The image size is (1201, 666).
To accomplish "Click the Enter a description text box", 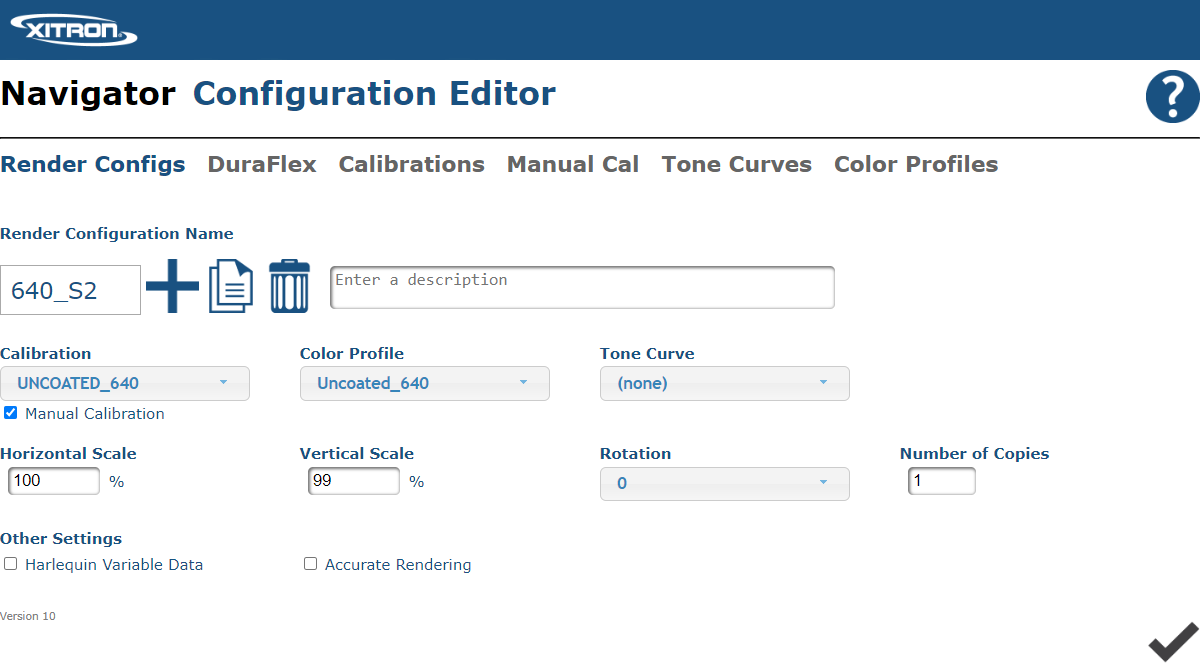I will pyautogui.click(x=582, y=287).
